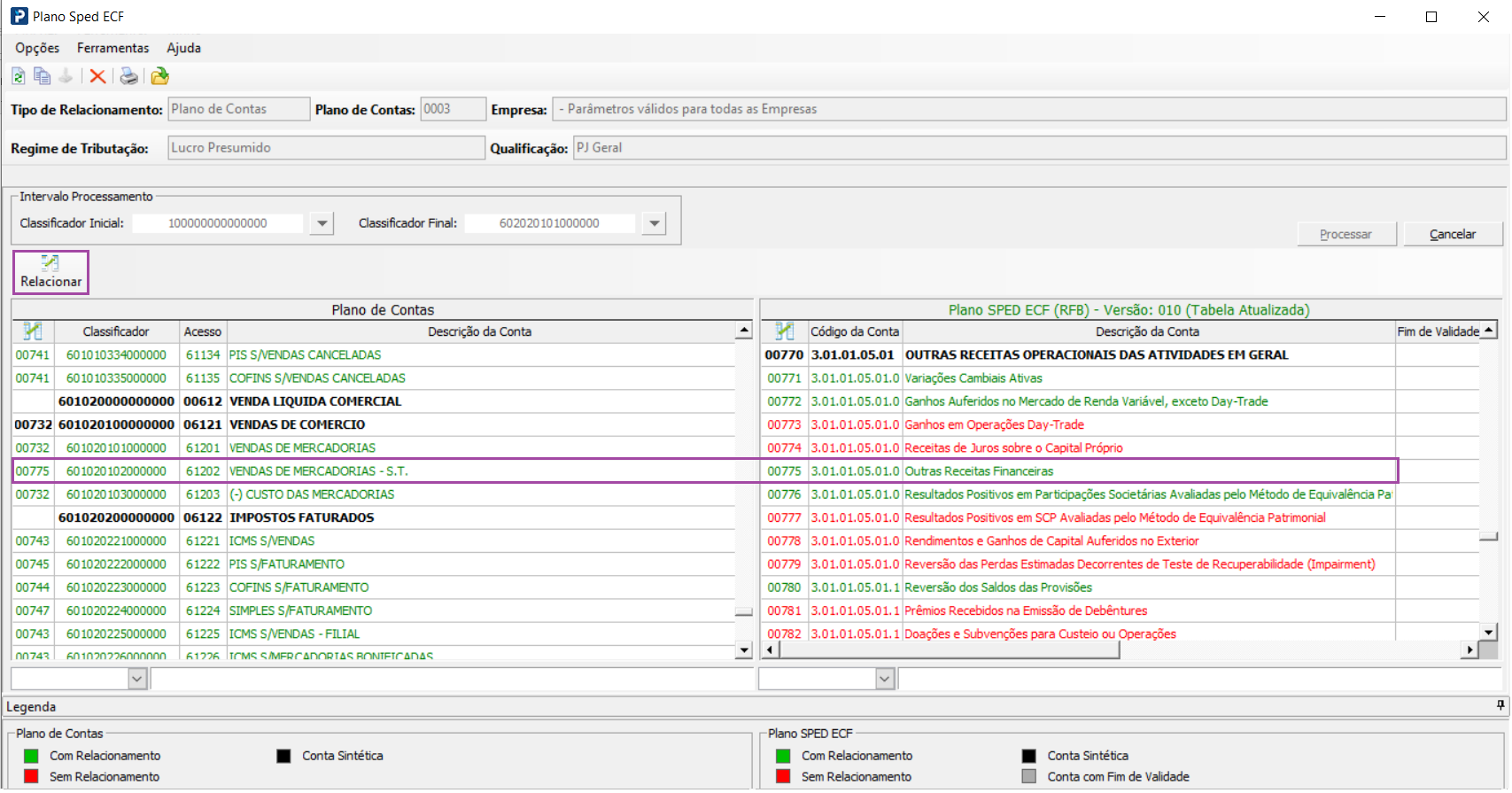This screenshot has width=1512, height=793.
Task: Open the Ferramentas menu
Action: coord(112,48)
